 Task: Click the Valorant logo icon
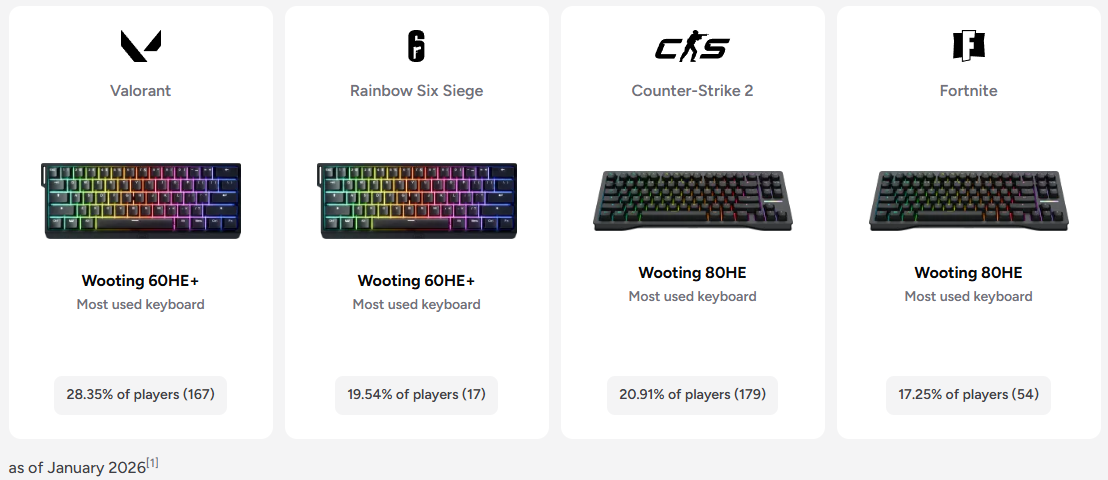140,46
